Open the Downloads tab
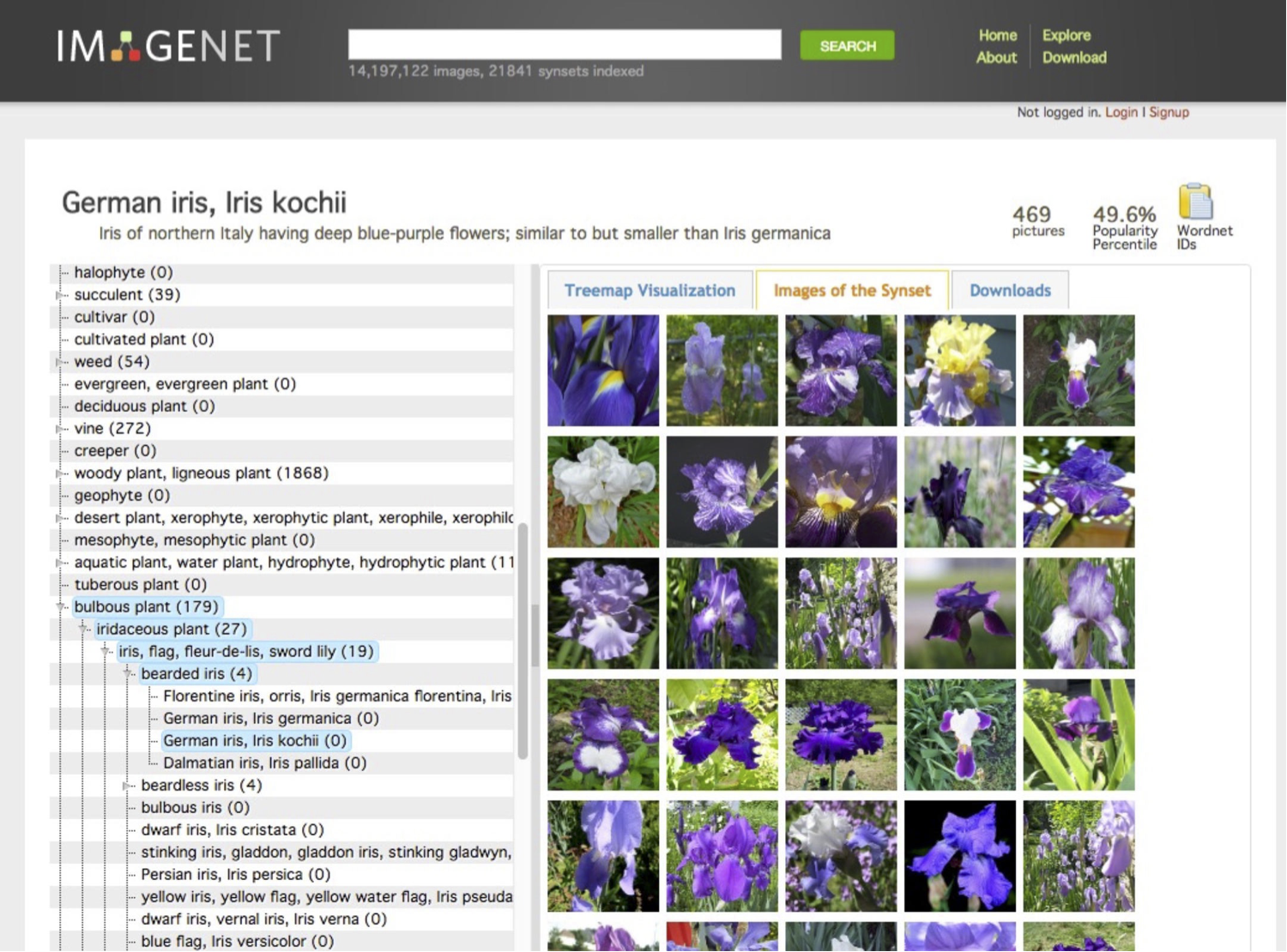This screenshot has width=1287, height=952. pyautogui.click(x=1010, y=291)
